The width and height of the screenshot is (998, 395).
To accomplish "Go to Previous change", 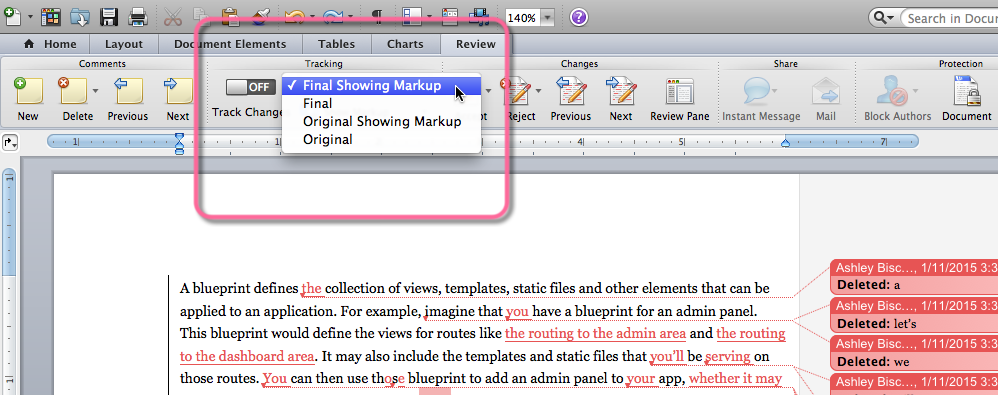I will [x=571, y=99].
